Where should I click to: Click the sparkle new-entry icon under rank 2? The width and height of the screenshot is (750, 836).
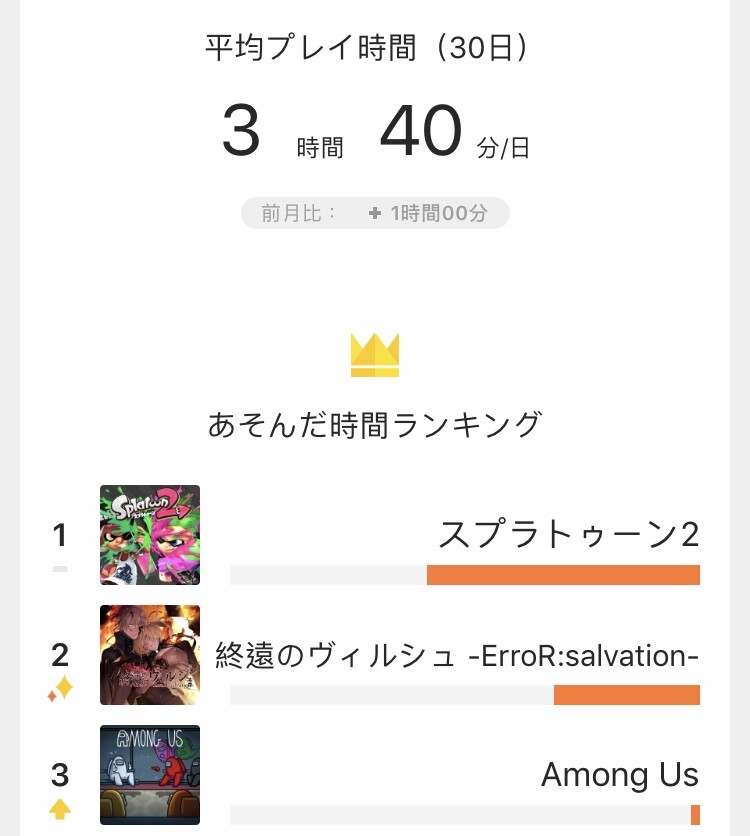pyautogui.click(x=60, y=688)
